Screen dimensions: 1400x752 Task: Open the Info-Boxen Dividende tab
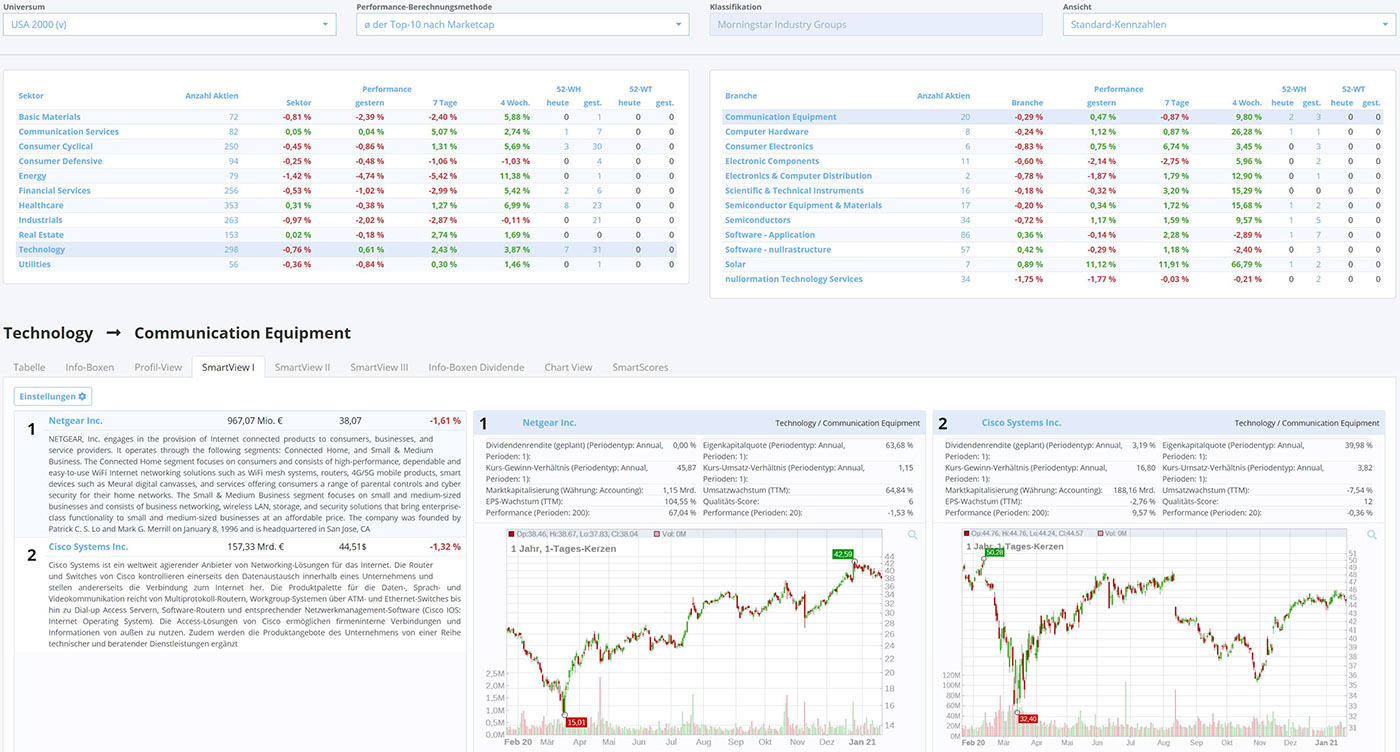click(476, 367)
